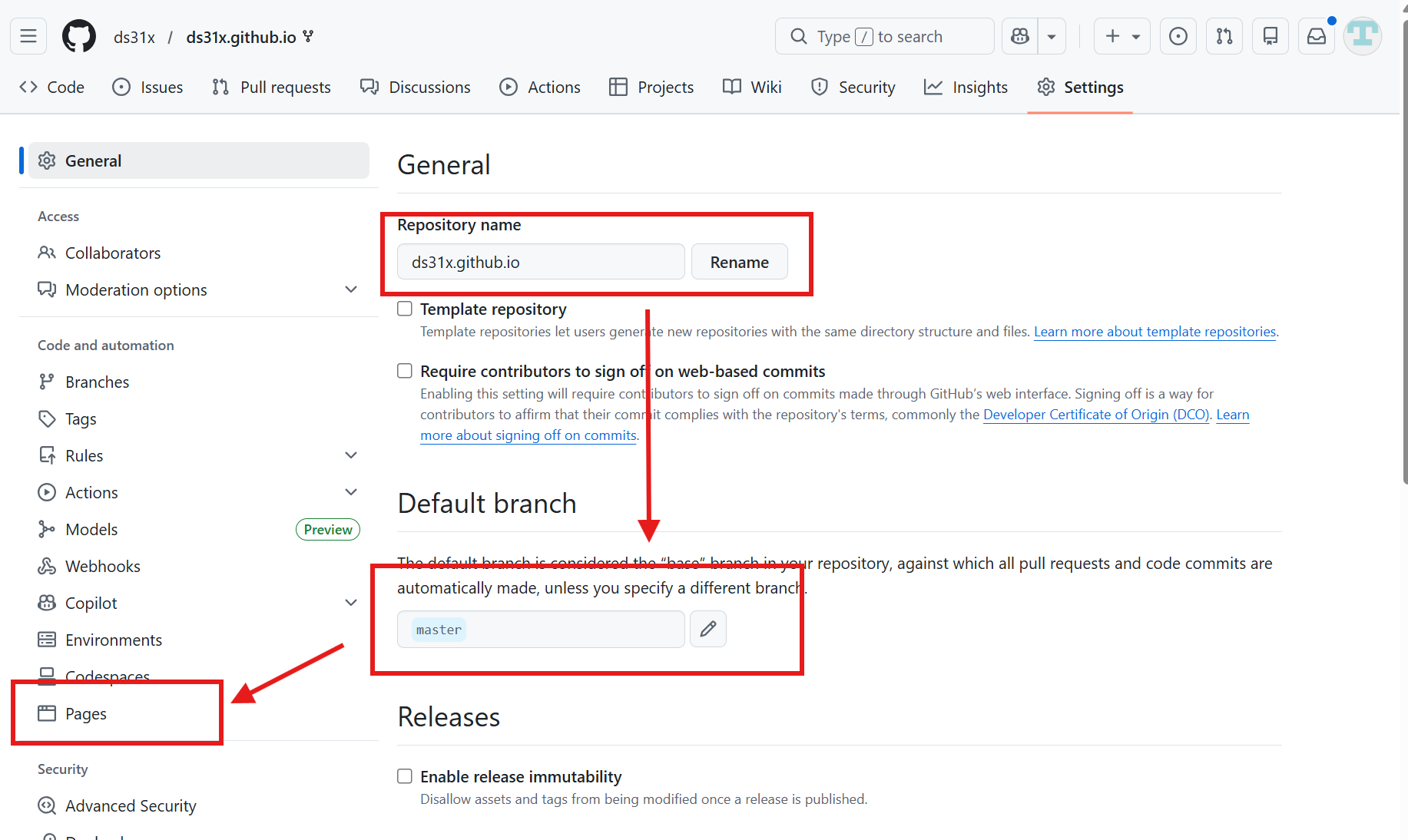The width and height of the screenshot is (1408, 840).
Task: Go to the ds31x owner link
Action: click(134, 37)
